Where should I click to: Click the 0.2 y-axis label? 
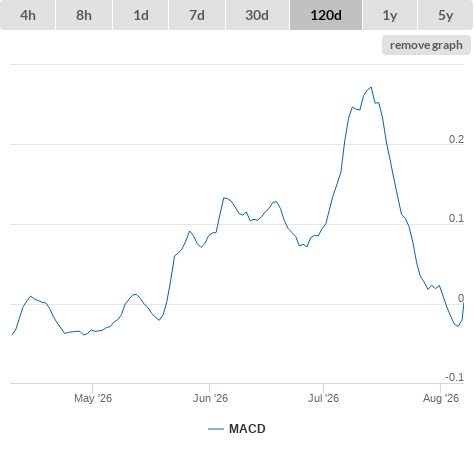tap(456, 139)
